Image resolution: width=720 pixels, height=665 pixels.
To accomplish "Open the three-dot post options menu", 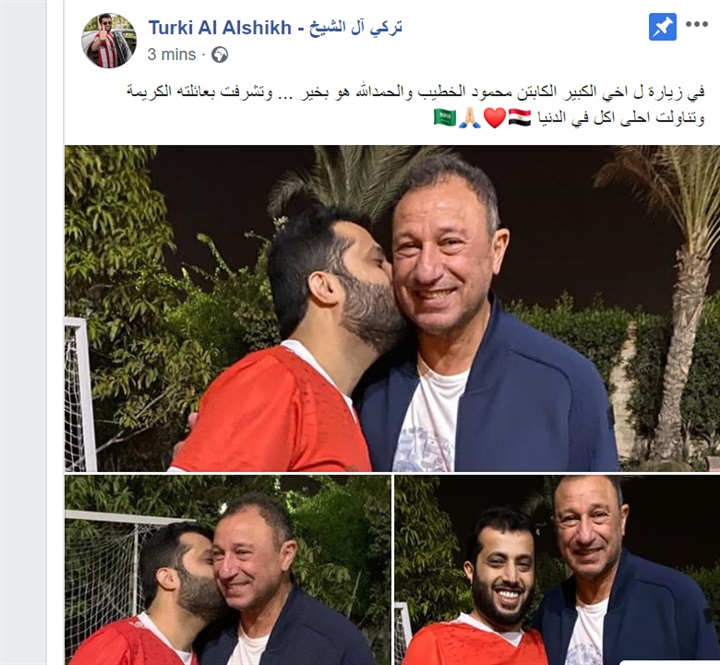I will 696,25.
